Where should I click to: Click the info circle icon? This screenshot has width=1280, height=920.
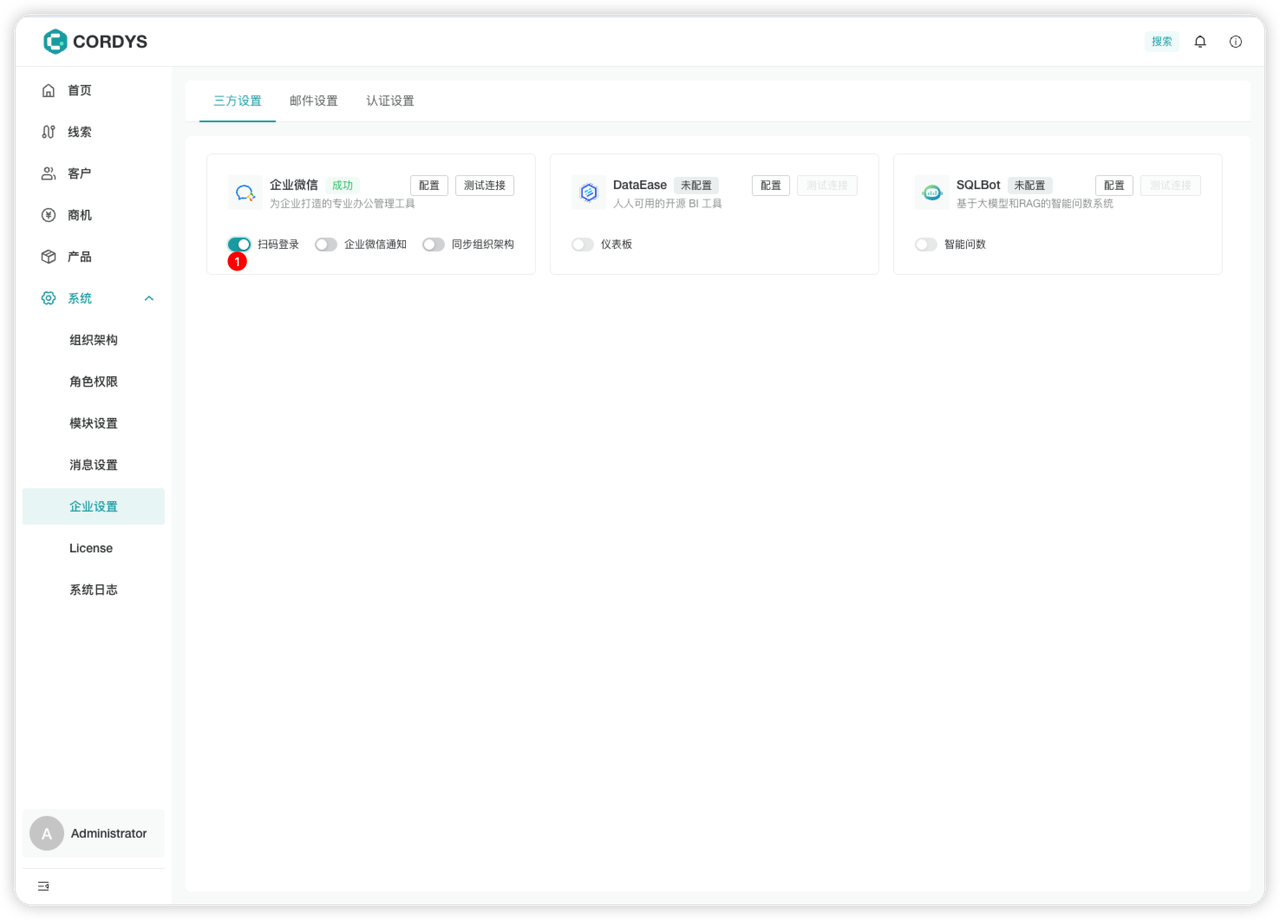1236,41
